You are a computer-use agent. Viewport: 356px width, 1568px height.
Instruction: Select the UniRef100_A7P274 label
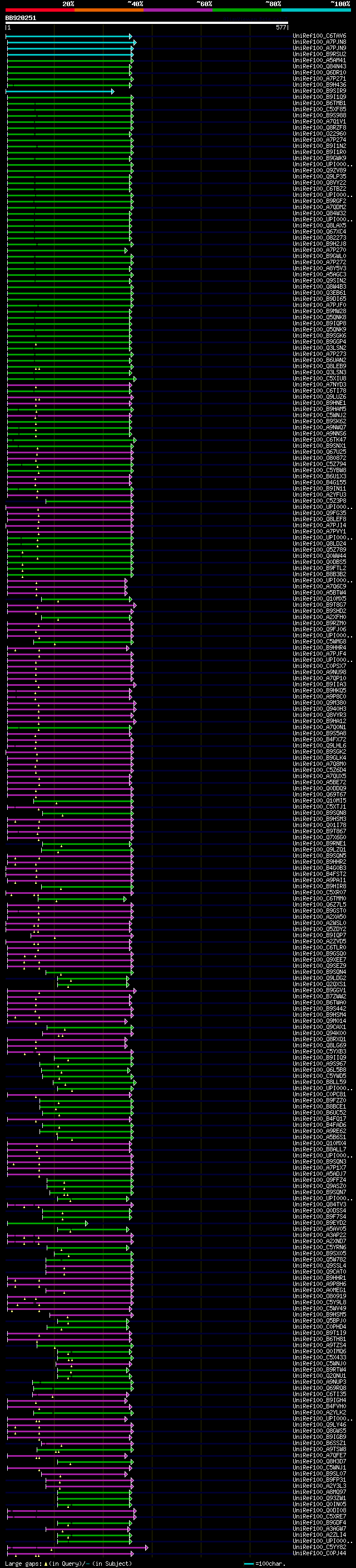[x=319, y=140]
